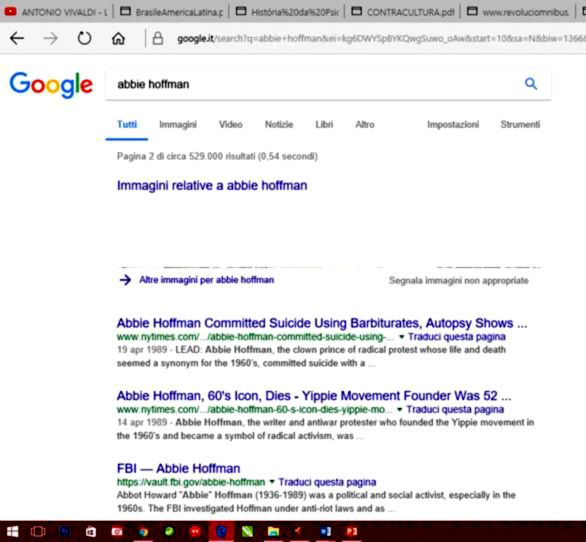Launch Photoshop from the taskbar
This screenshot has height=542, width=586.
pyautogui.click(x=65, y=531)
